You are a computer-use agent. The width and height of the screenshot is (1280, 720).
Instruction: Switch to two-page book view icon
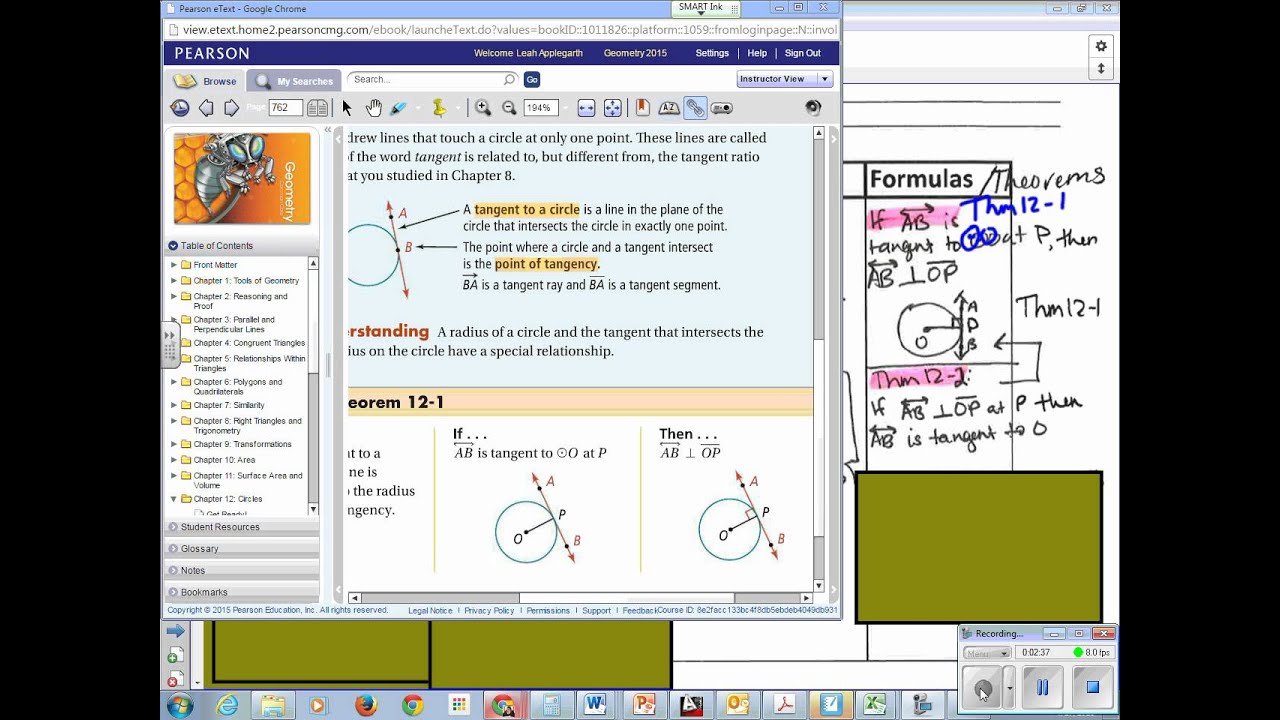pyautogui.click(x=317, y=108)
